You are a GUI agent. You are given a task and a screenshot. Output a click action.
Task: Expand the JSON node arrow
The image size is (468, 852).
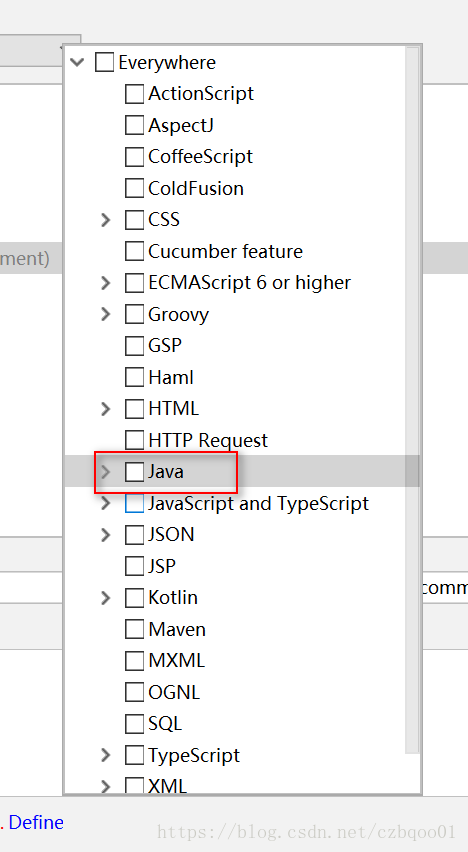106,535
